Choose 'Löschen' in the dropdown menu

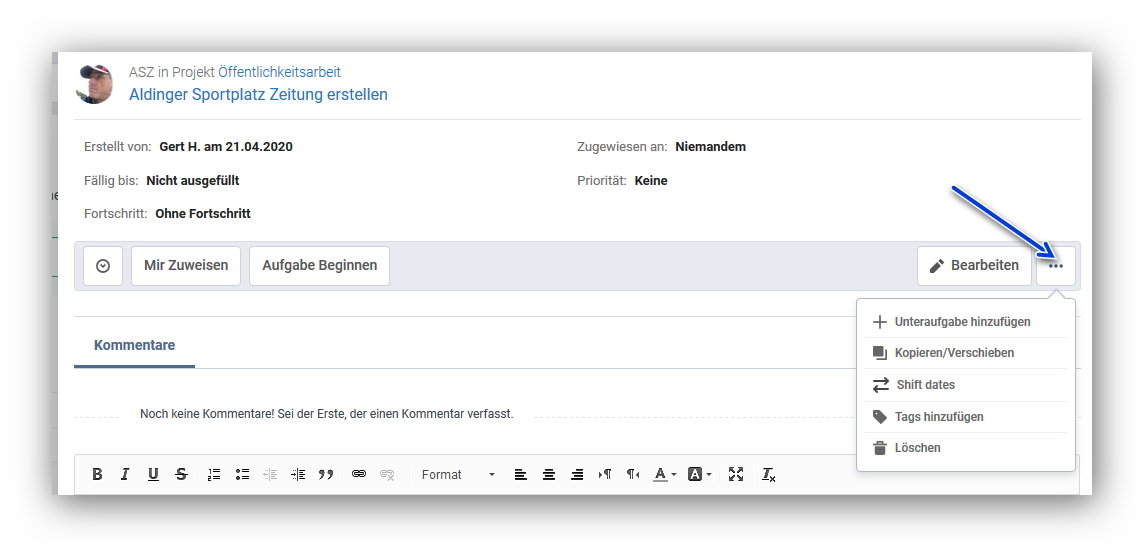point(917,448)
